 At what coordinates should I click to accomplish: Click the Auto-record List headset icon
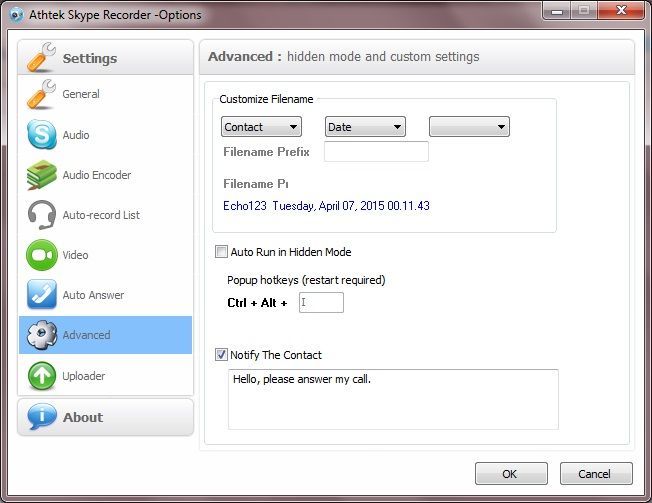(x=42, y=215)
